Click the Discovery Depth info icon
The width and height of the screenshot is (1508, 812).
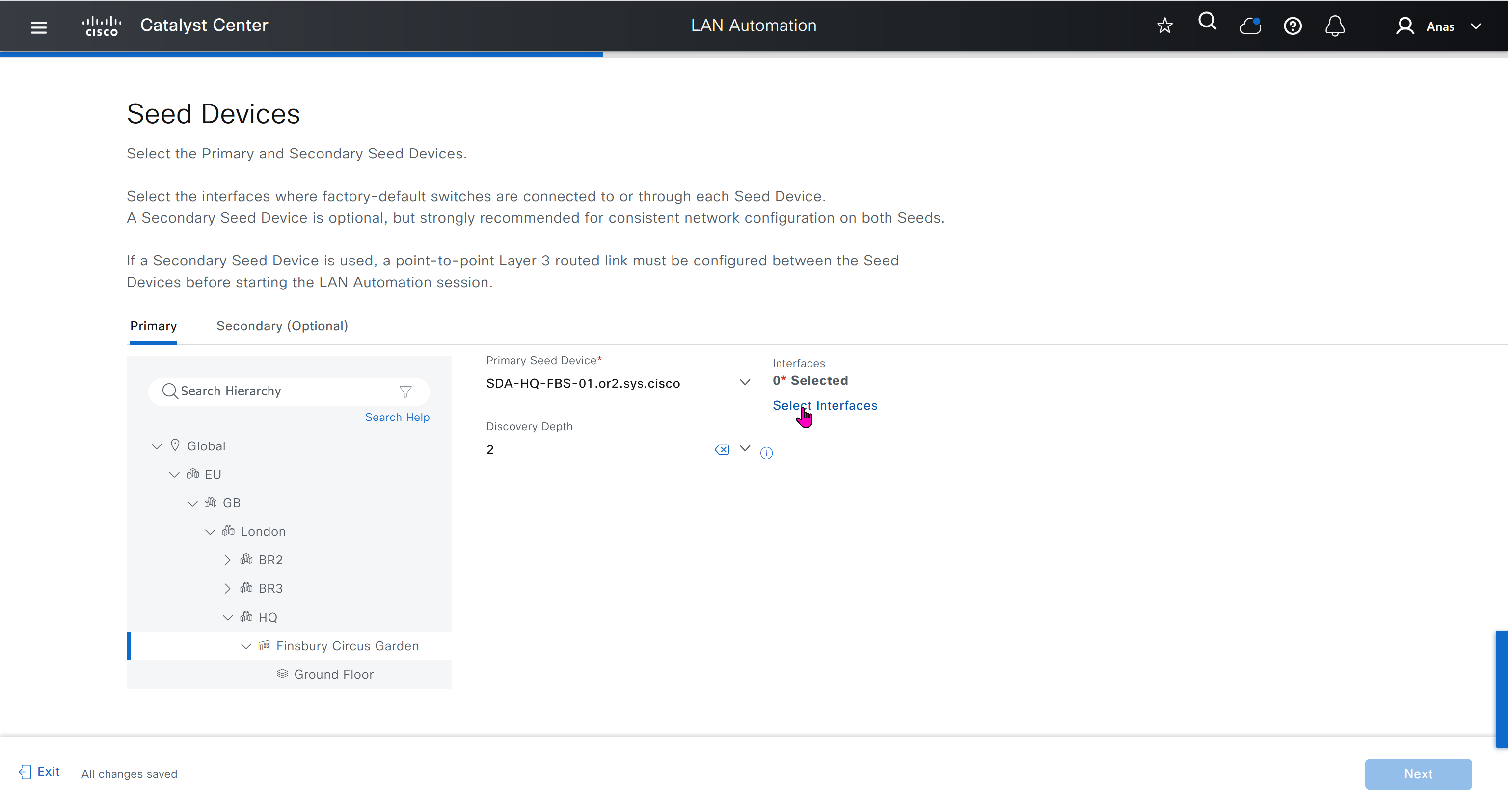pos(766,453)
